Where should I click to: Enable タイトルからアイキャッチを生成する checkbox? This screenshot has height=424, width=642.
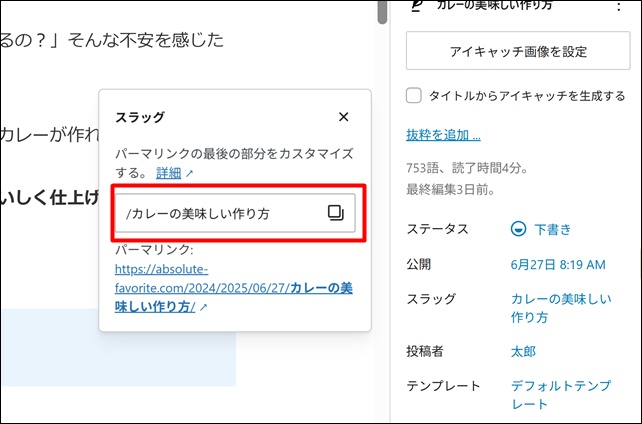[414, 96]
